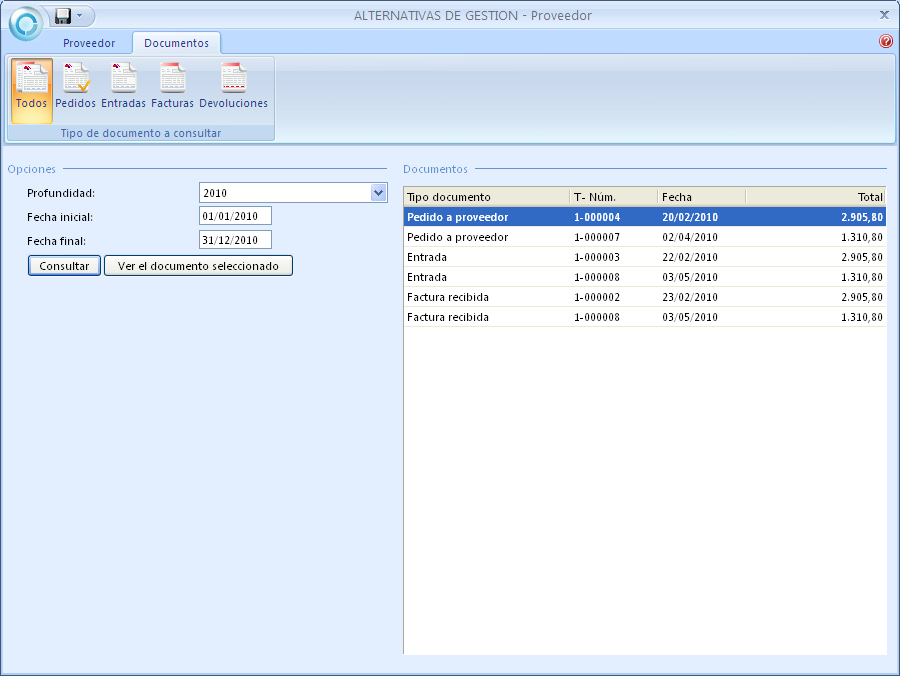This screenshot has height=676, width=900.
Task: Click the Fecha inicial date field
Action: point(235,216)
